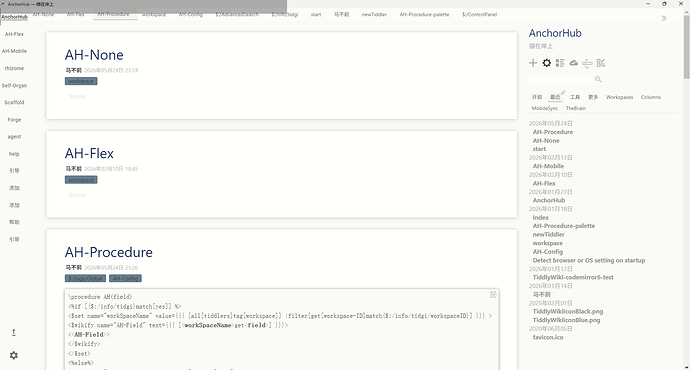
Task: Open TiddlyWikiIconBlue.png entry
Action: click(x=566, y=320)
